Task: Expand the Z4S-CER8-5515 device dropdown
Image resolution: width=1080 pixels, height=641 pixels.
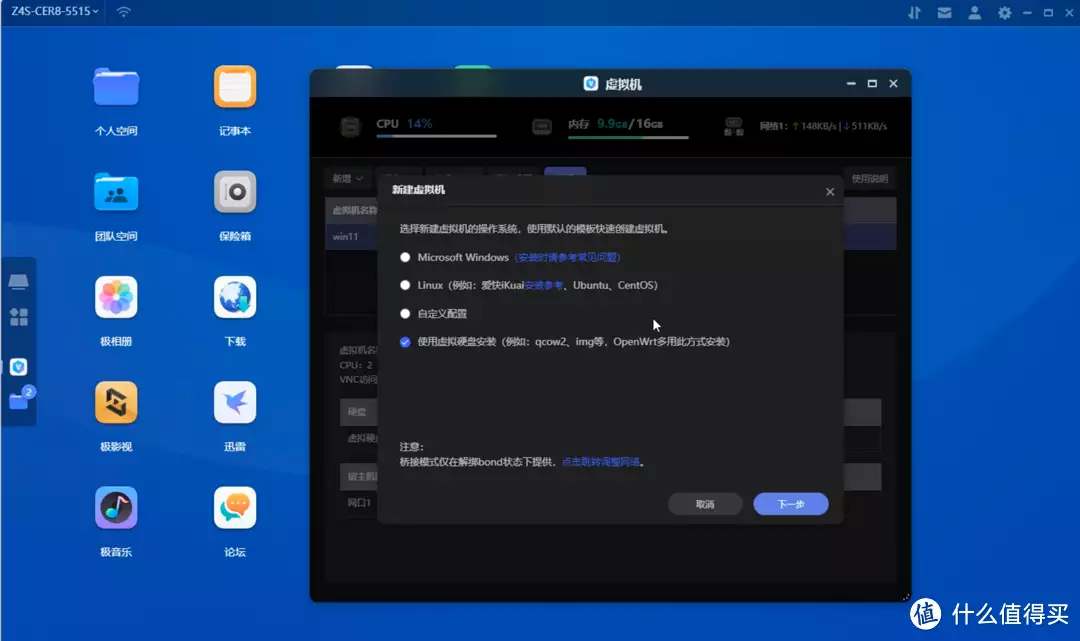Action: point(55,11)
